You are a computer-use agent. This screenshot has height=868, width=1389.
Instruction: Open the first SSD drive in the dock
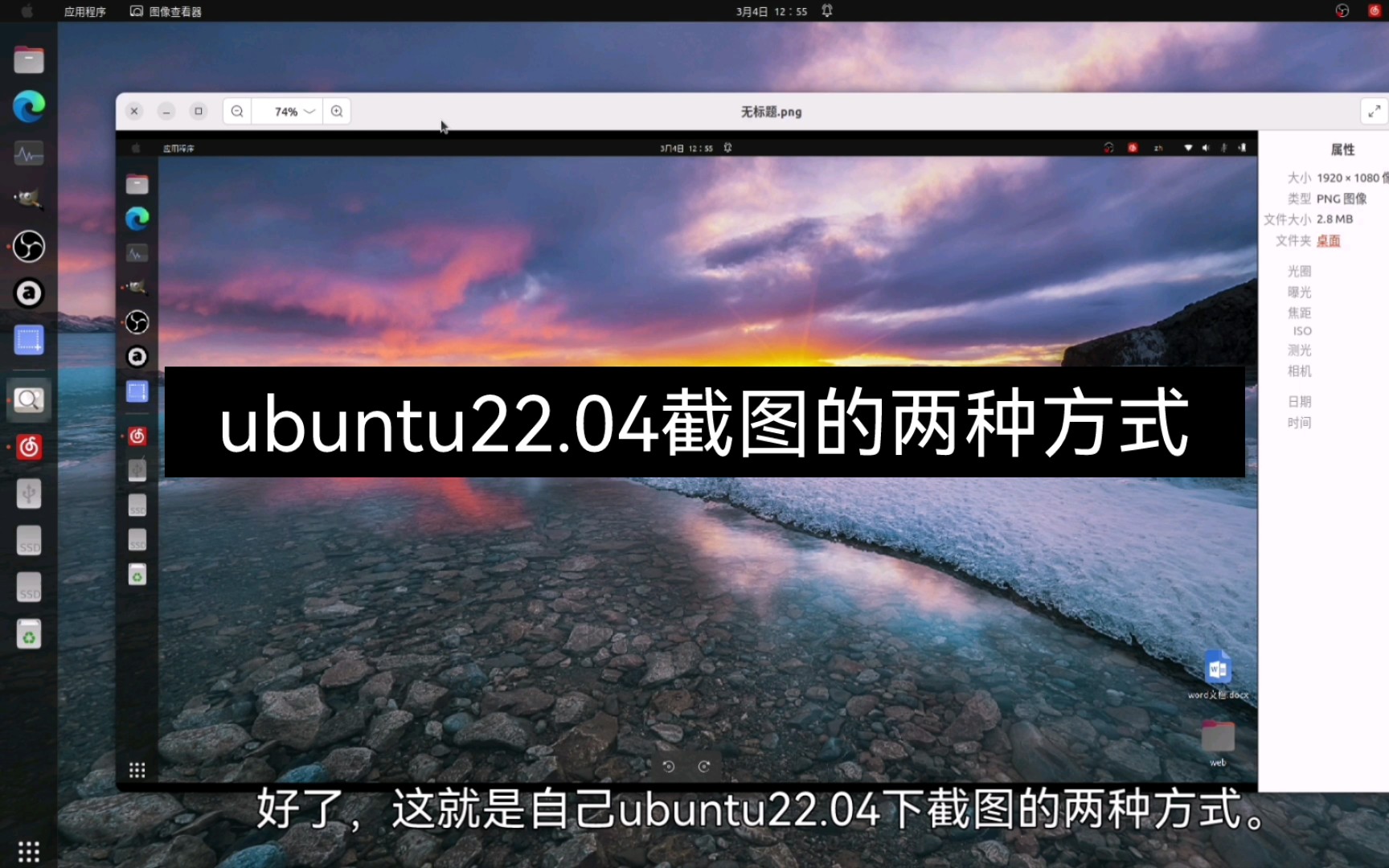point(29,540)
